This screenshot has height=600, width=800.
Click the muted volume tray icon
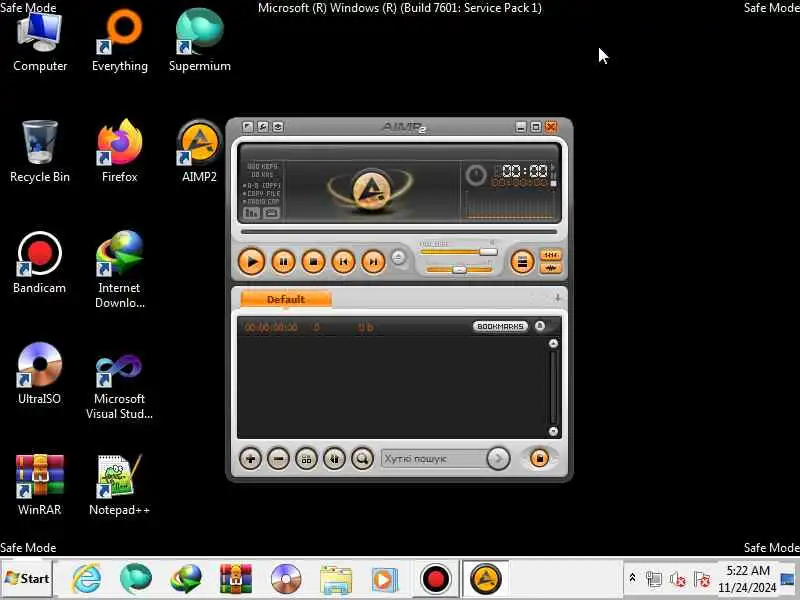[678, 579]
